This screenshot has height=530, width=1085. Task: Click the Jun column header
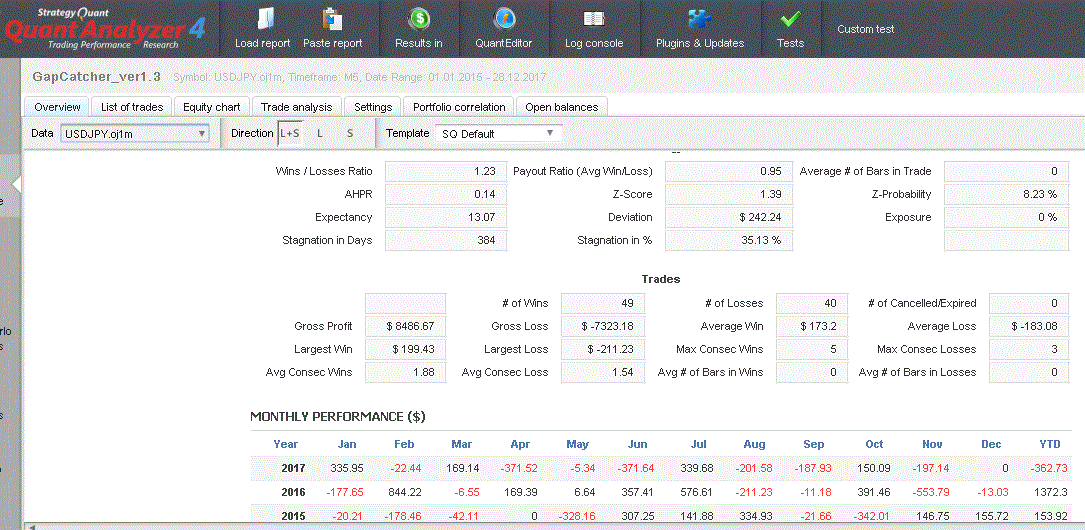(x=637, y=444)
